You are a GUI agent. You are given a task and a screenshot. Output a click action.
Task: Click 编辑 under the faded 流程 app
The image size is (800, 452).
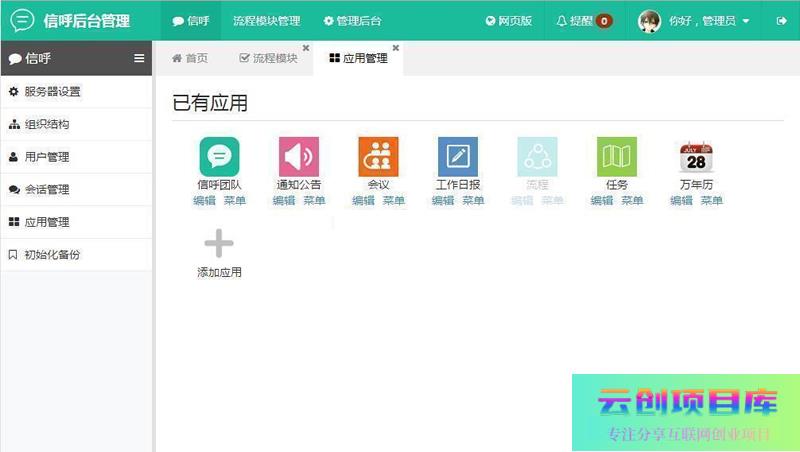point(522,200)
